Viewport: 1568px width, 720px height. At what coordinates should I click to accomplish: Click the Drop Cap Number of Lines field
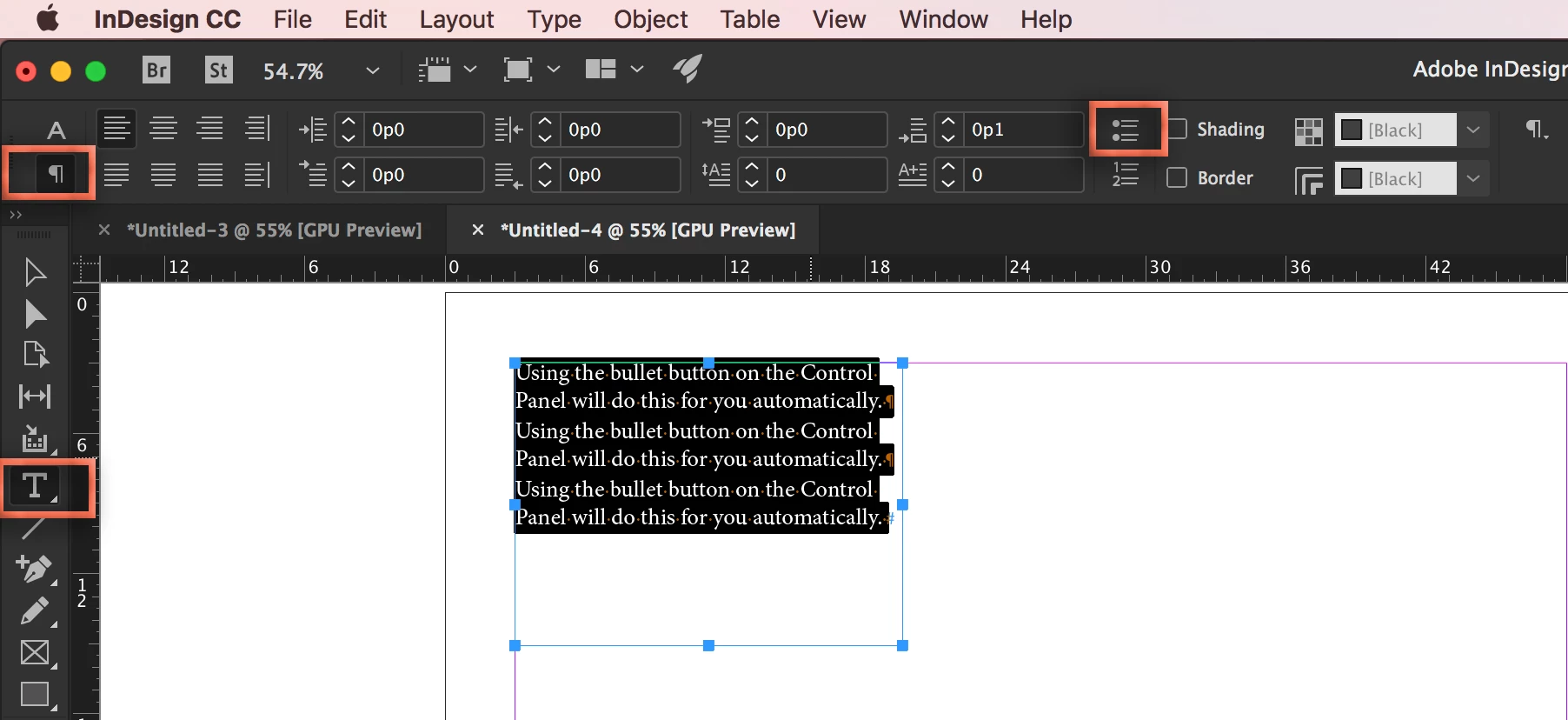[829, 175]
